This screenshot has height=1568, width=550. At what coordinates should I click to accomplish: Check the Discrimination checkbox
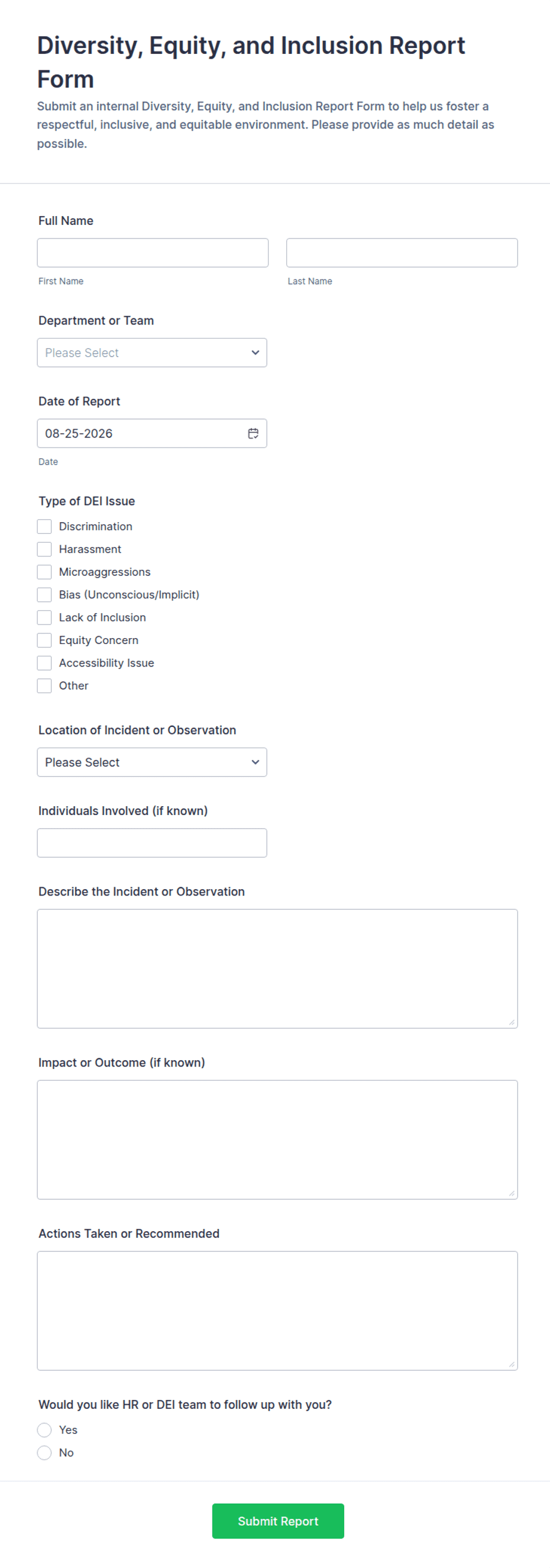[x=44, y=527]
